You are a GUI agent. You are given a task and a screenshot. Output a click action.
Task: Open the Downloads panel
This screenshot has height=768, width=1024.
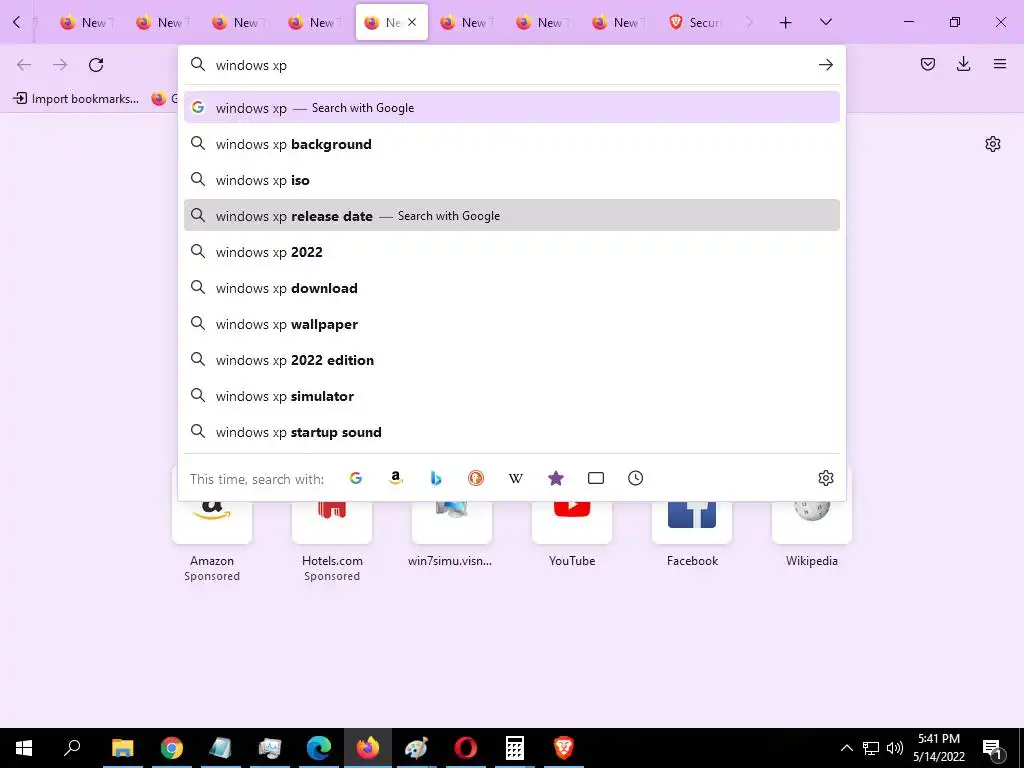click(963, 64)
